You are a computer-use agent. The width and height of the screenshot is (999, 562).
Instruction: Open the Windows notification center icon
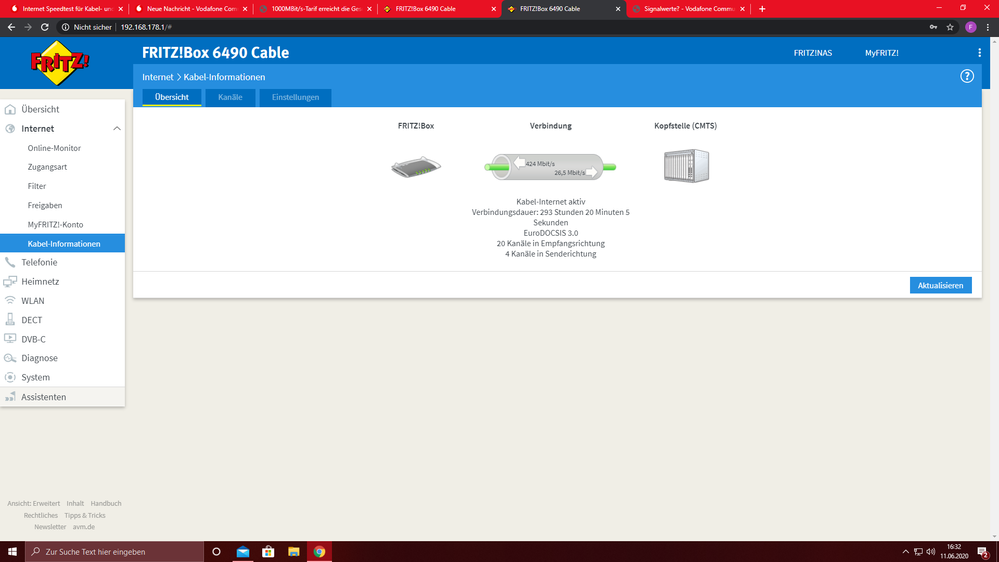point(984,552)
